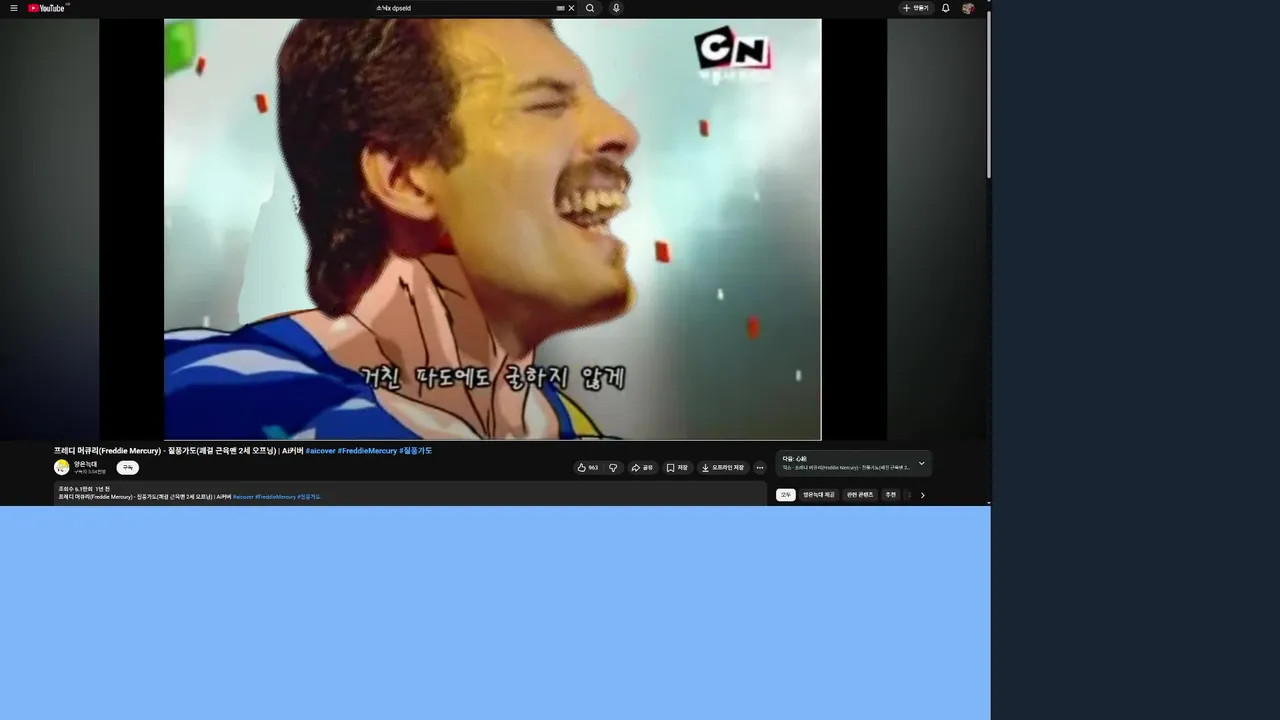Select the 양은눅대 제공 filter chip
Viewport: 1280px width, 720px height.
click(x=819, y=495)
